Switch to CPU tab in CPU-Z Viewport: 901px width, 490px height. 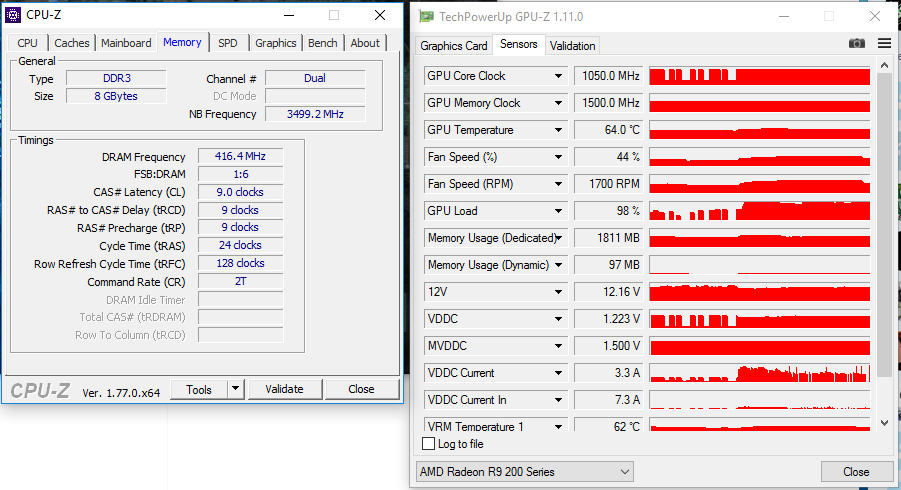click(28, 43)
